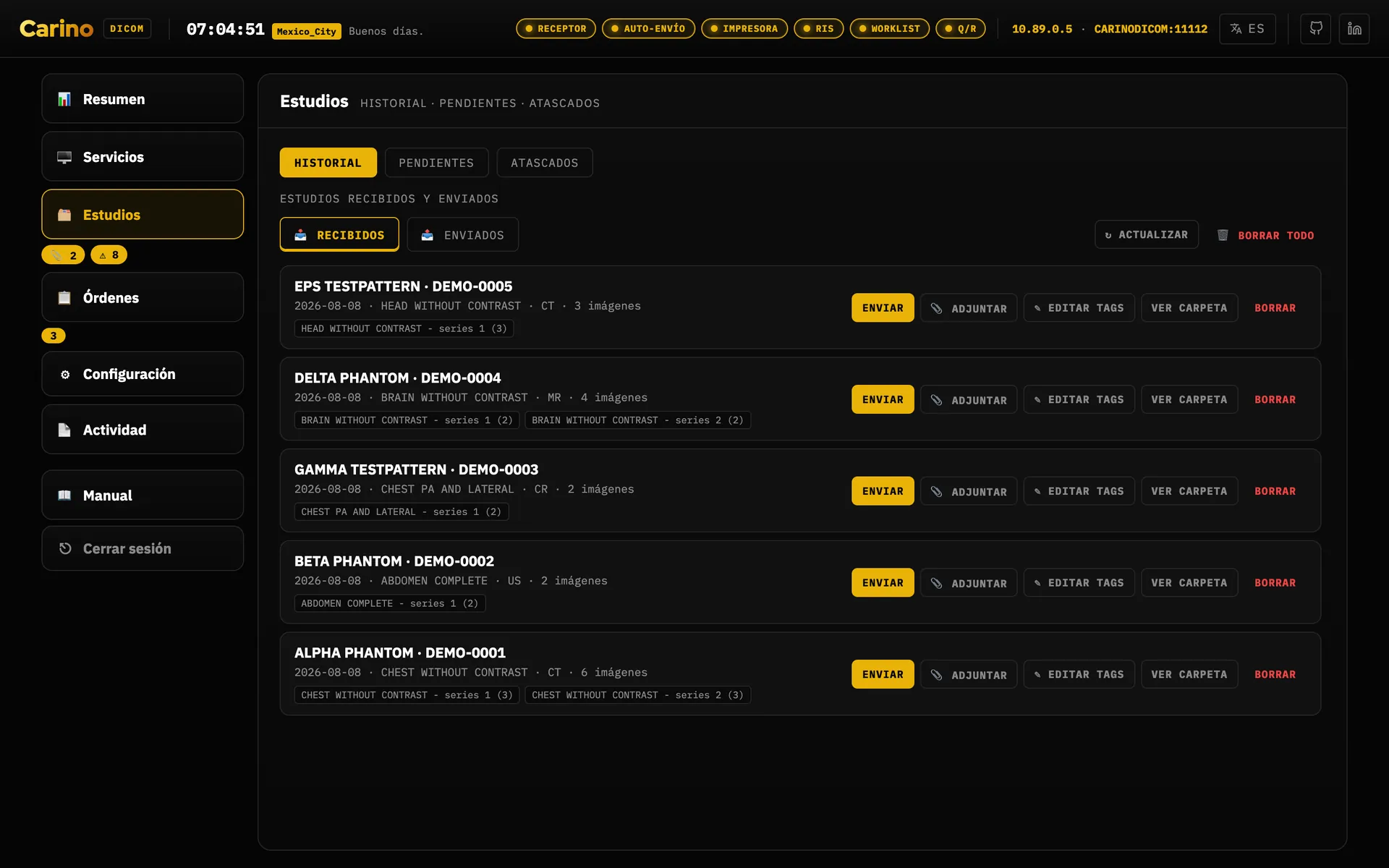Send the EPS TESTPATTERN study with ENVIAR

click(883, 307)
